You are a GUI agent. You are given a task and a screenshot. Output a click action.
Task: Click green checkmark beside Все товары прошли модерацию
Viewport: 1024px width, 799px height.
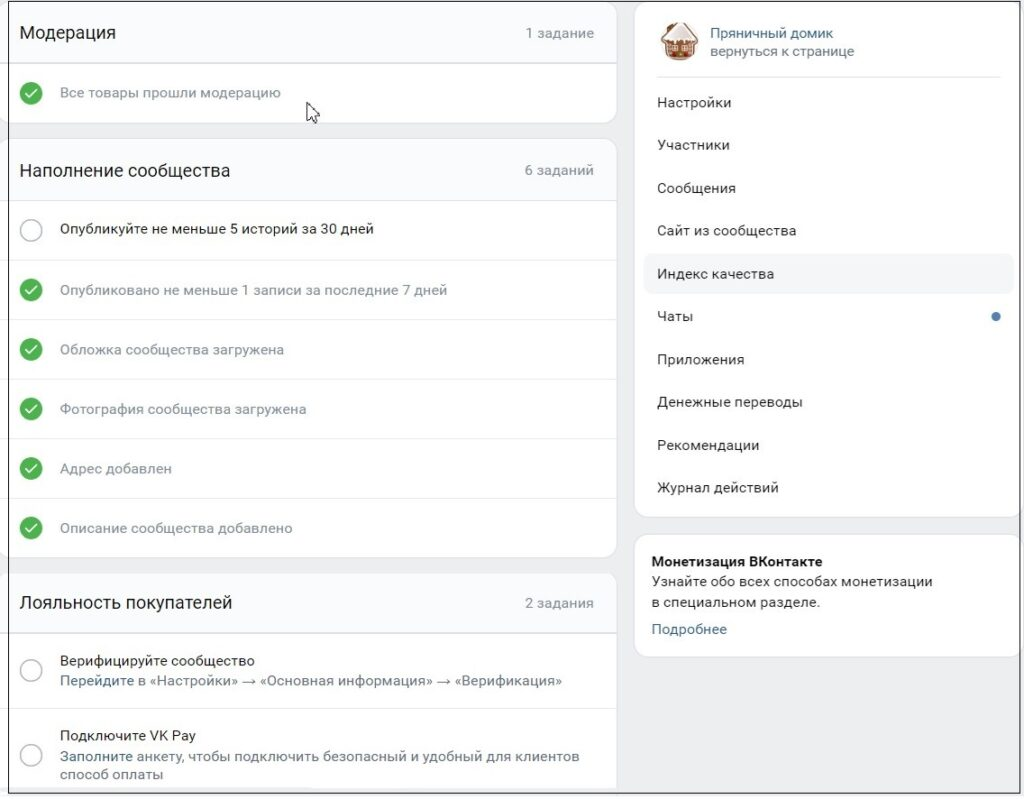click(x=31, y=93)
